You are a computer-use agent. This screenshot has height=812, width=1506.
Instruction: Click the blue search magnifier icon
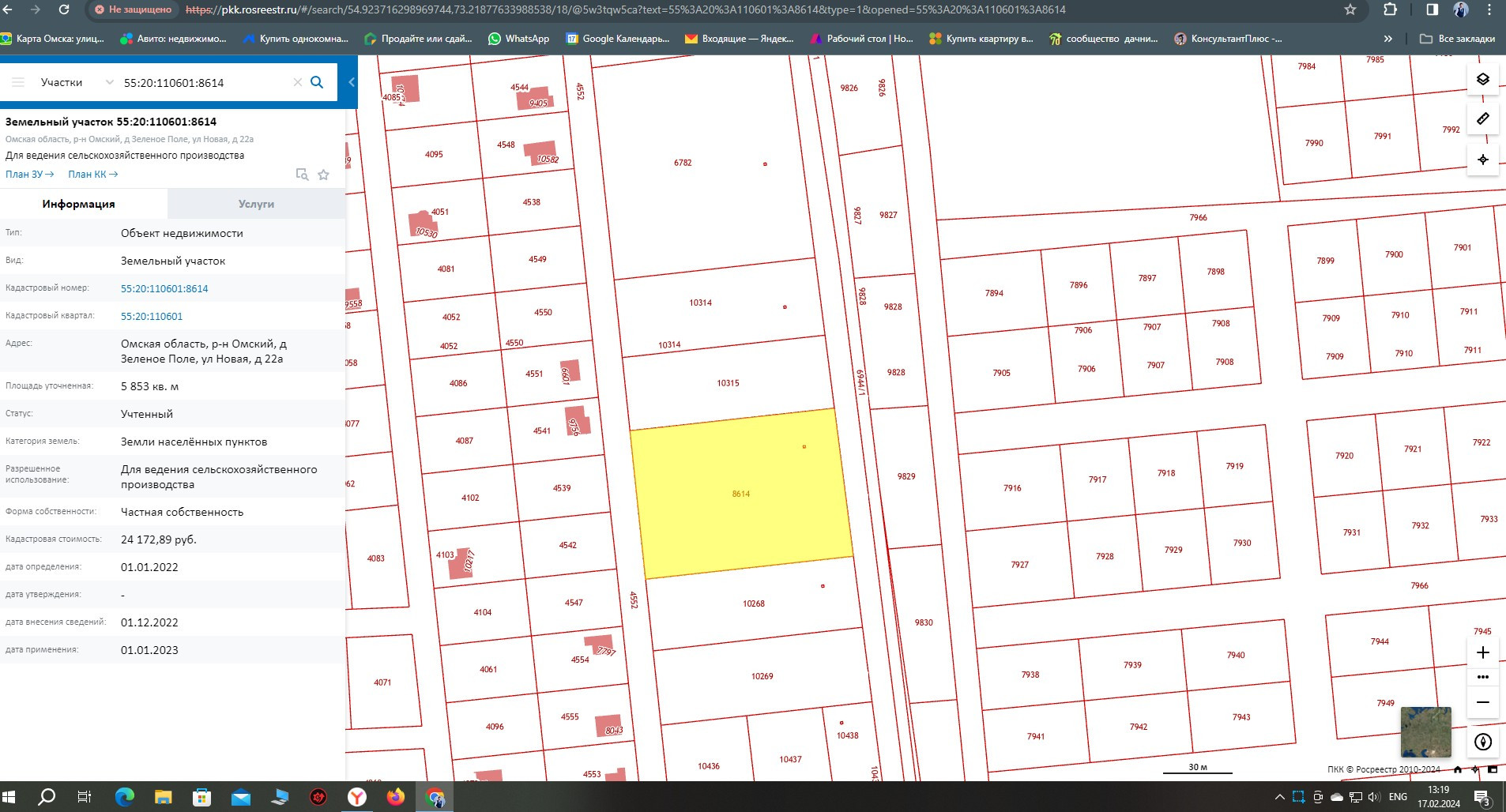coord(317,82)
